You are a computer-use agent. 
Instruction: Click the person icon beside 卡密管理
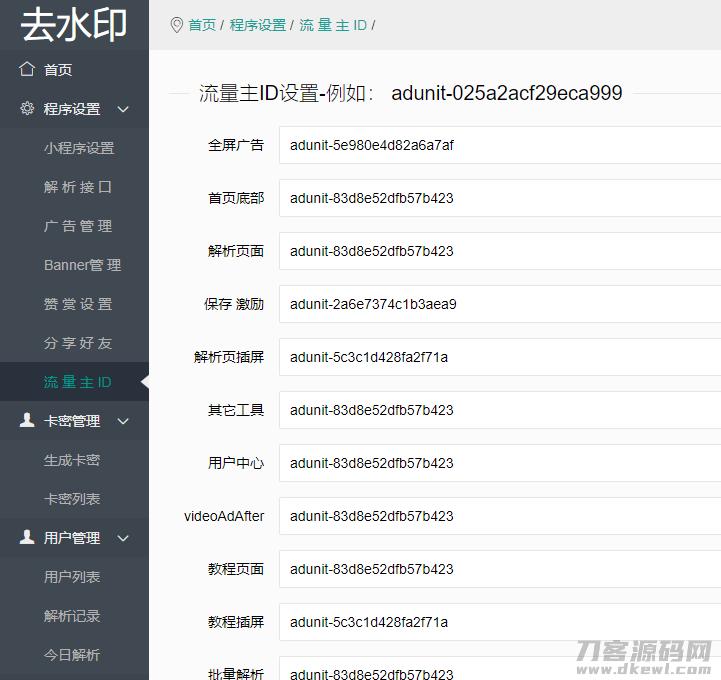click(27, 421)
